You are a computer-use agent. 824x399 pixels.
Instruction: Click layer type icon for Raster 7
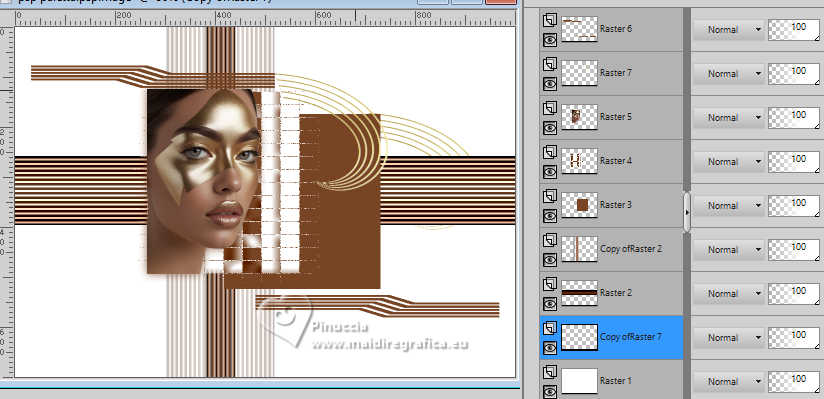[x=550, y=64]
